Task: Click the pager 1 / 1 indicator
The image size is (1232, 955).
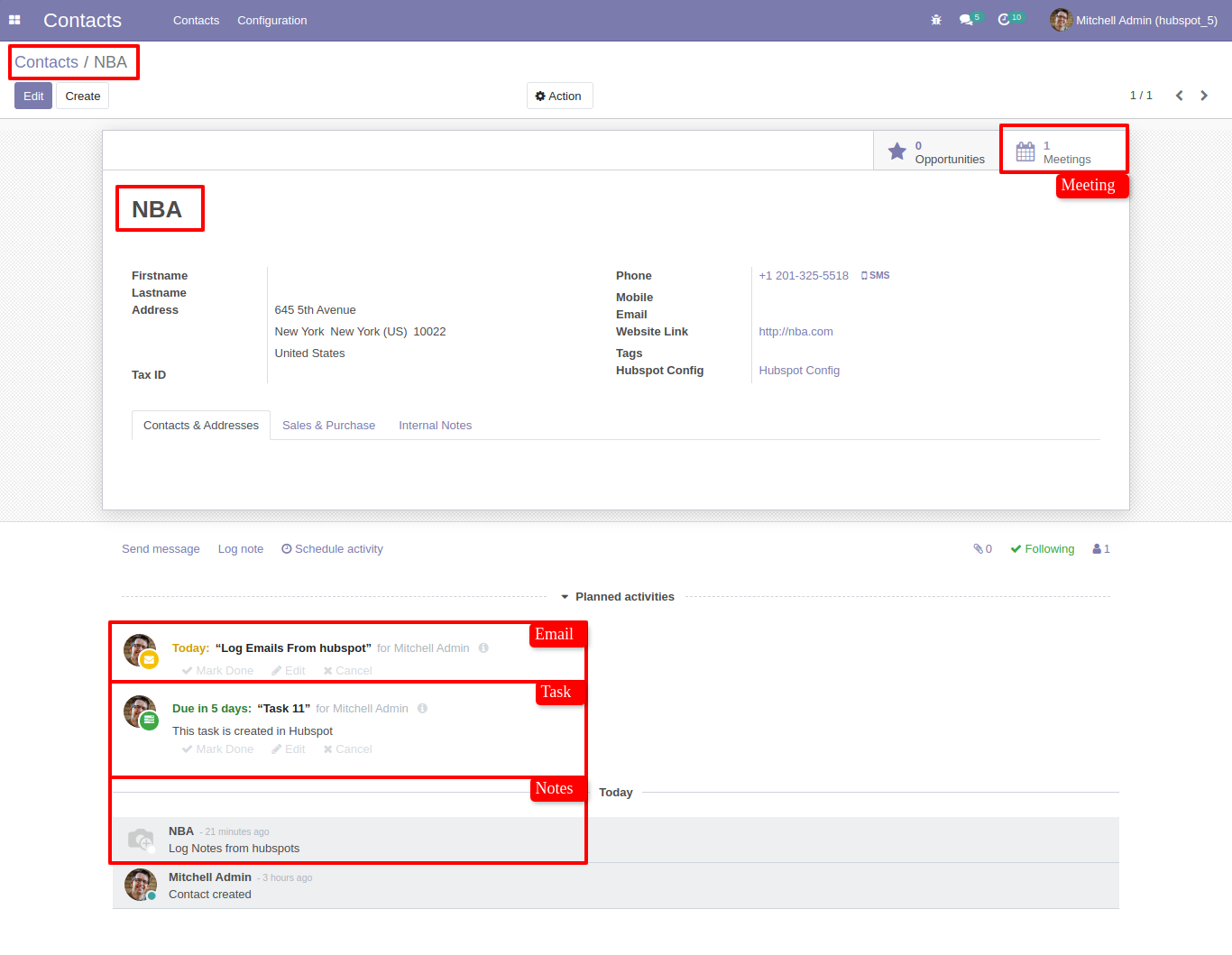Action: [1141, 96]
